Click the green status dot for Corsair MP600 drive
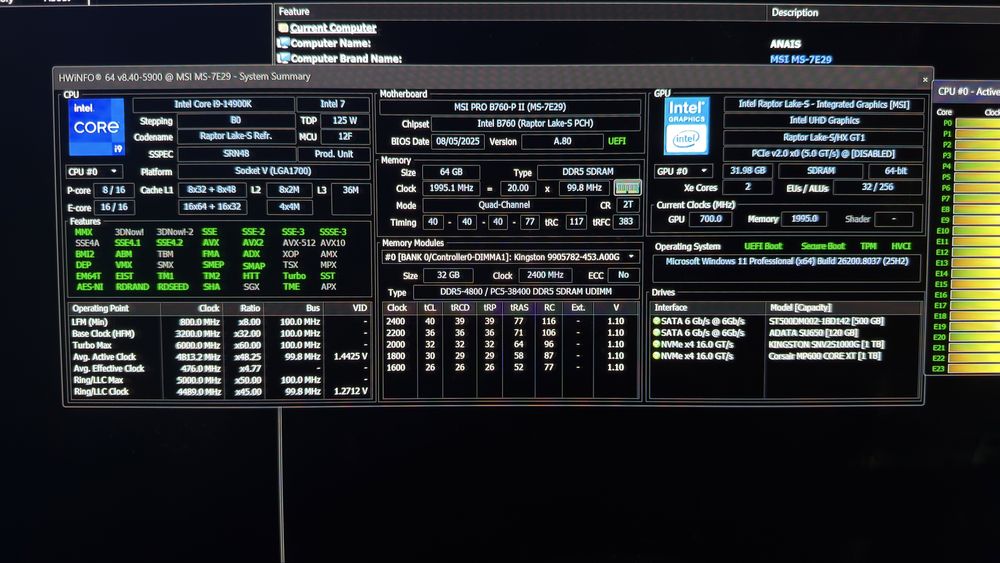 (656, 355)
